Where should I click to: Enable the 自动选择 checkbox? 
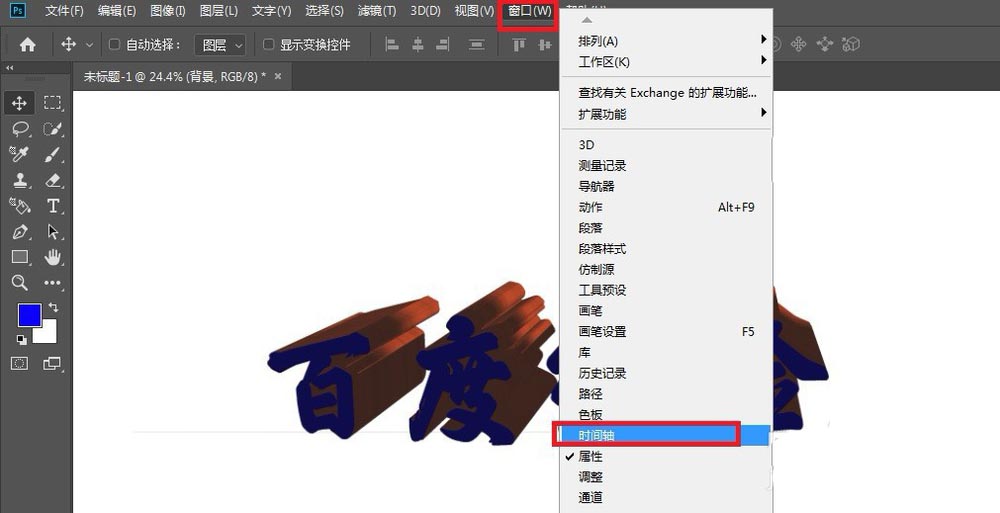(114, 44)
